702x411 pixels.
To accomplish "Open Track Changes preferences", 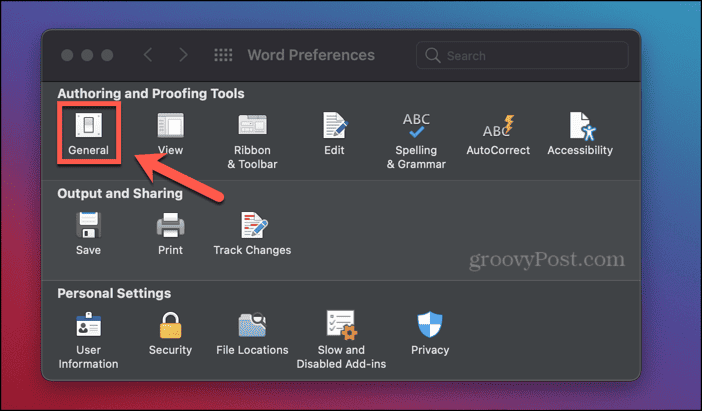I will (253, 233).
